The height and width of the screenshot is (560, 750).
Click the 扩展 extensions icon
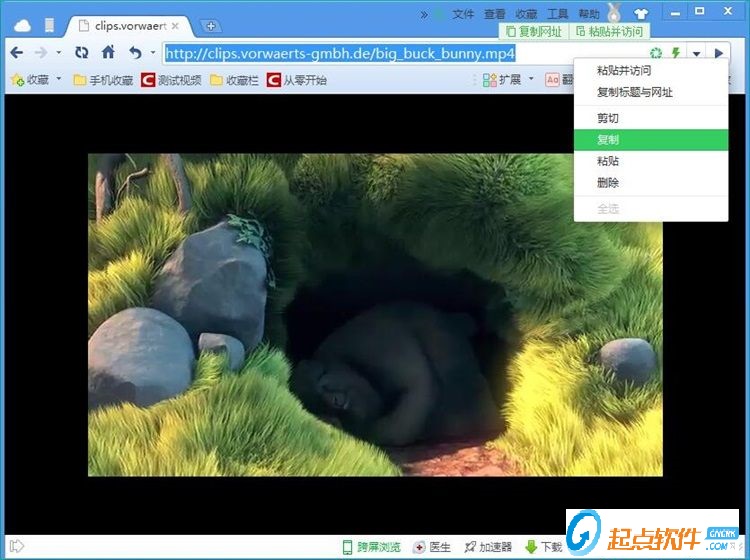pyautogui.click(x=501, y=80)
